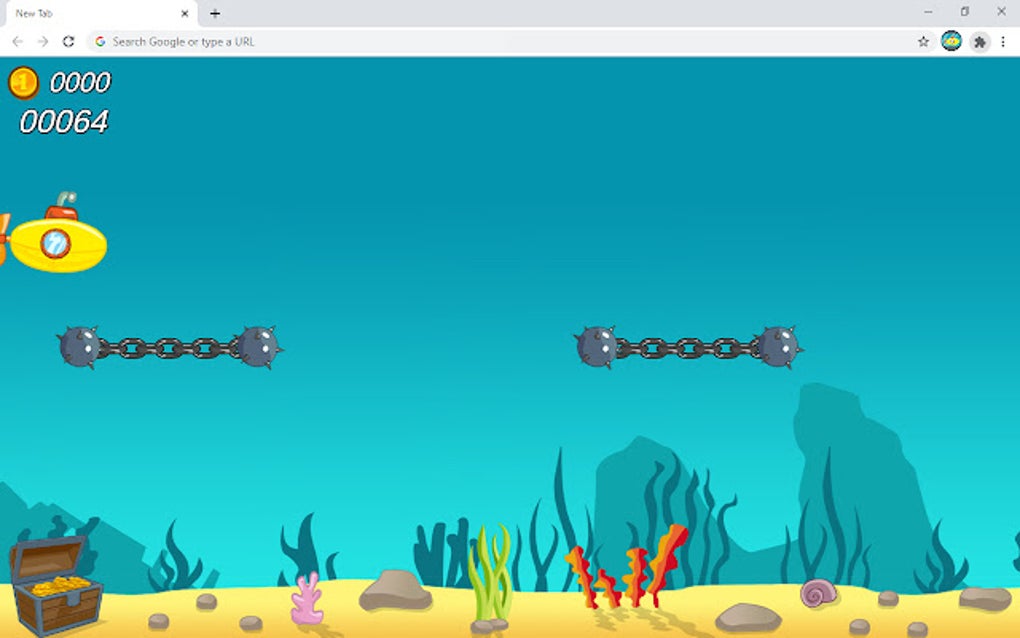
Task: Reload the page with the refresh icon
Action: tap(67, 42)
